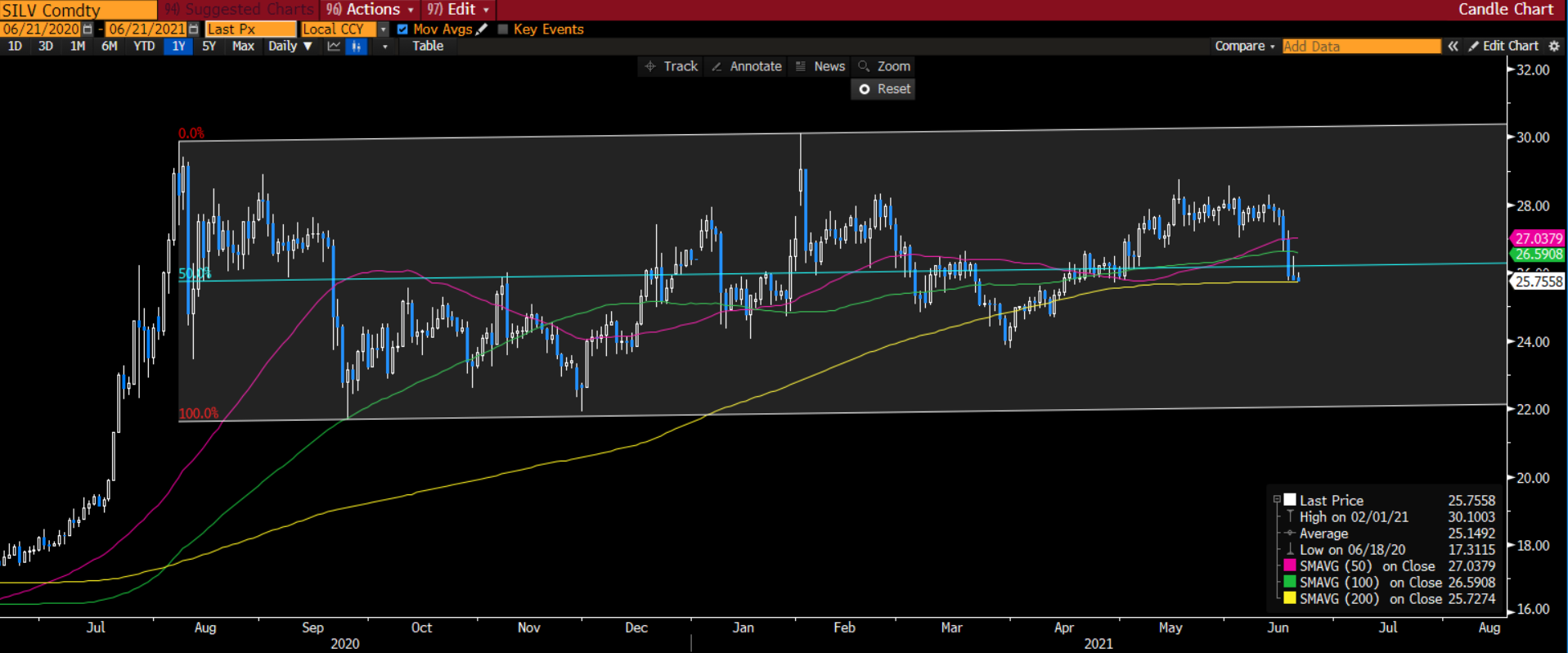This screenshot has height=653, width=1568.
Task: Open the Annotate drawing tool
Action: (x=747, y=66)
